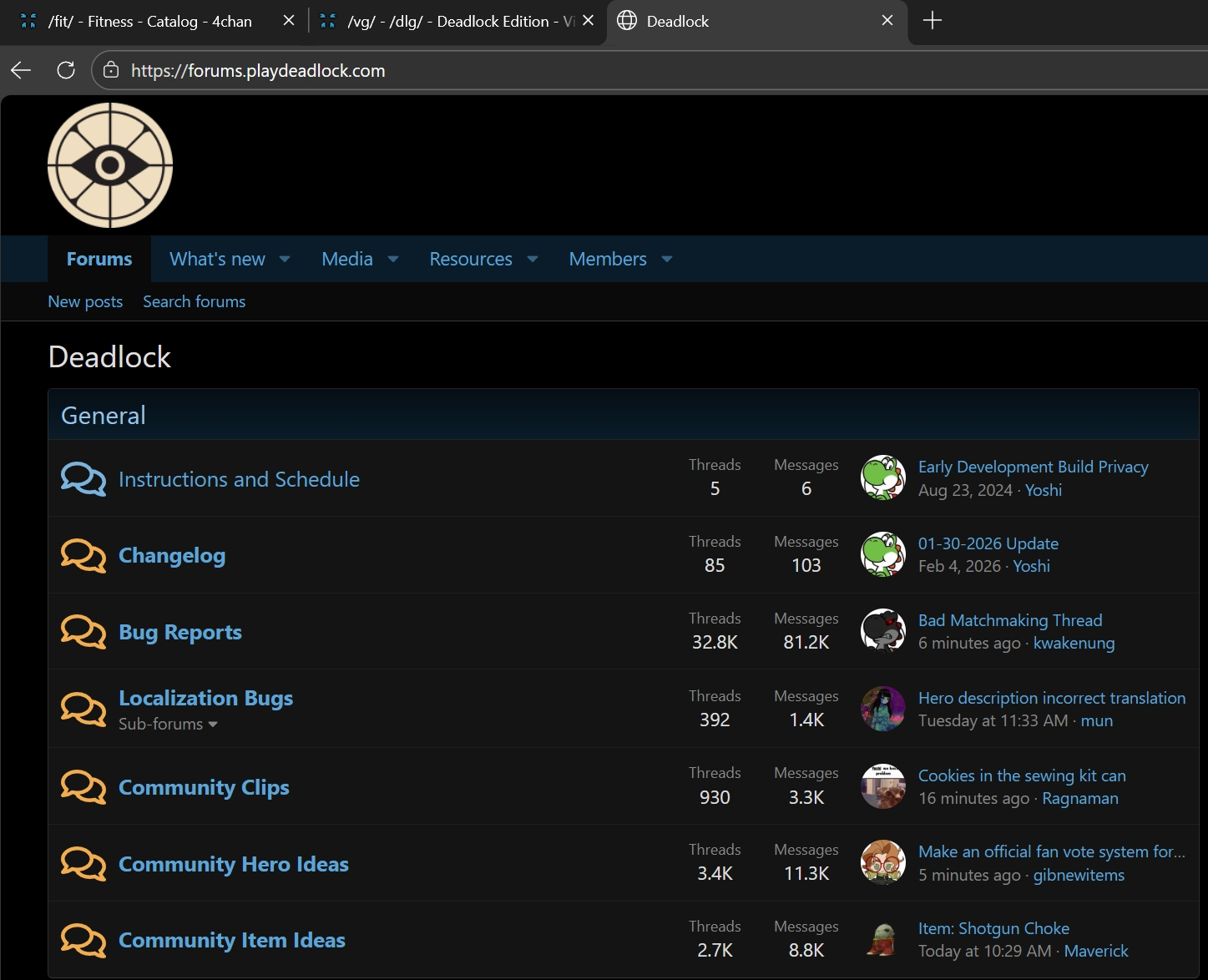Open the General category heading link

104,415
